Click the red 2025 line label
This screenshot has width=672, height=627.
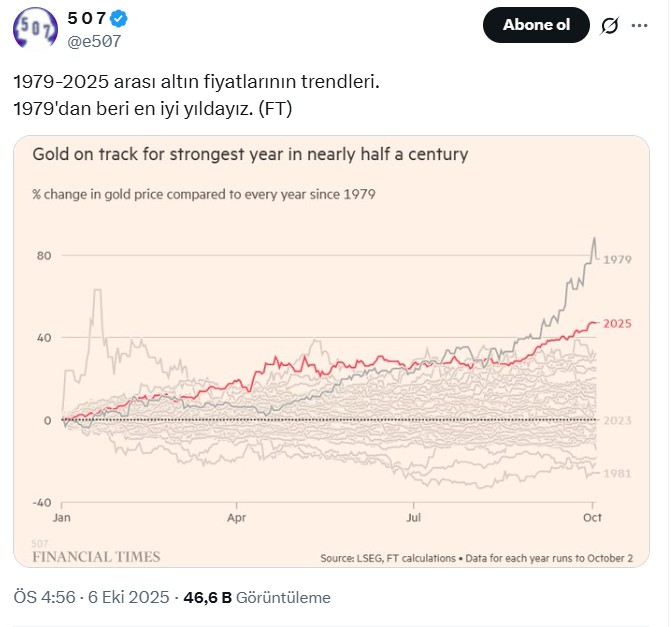click(x=619, y=324)
